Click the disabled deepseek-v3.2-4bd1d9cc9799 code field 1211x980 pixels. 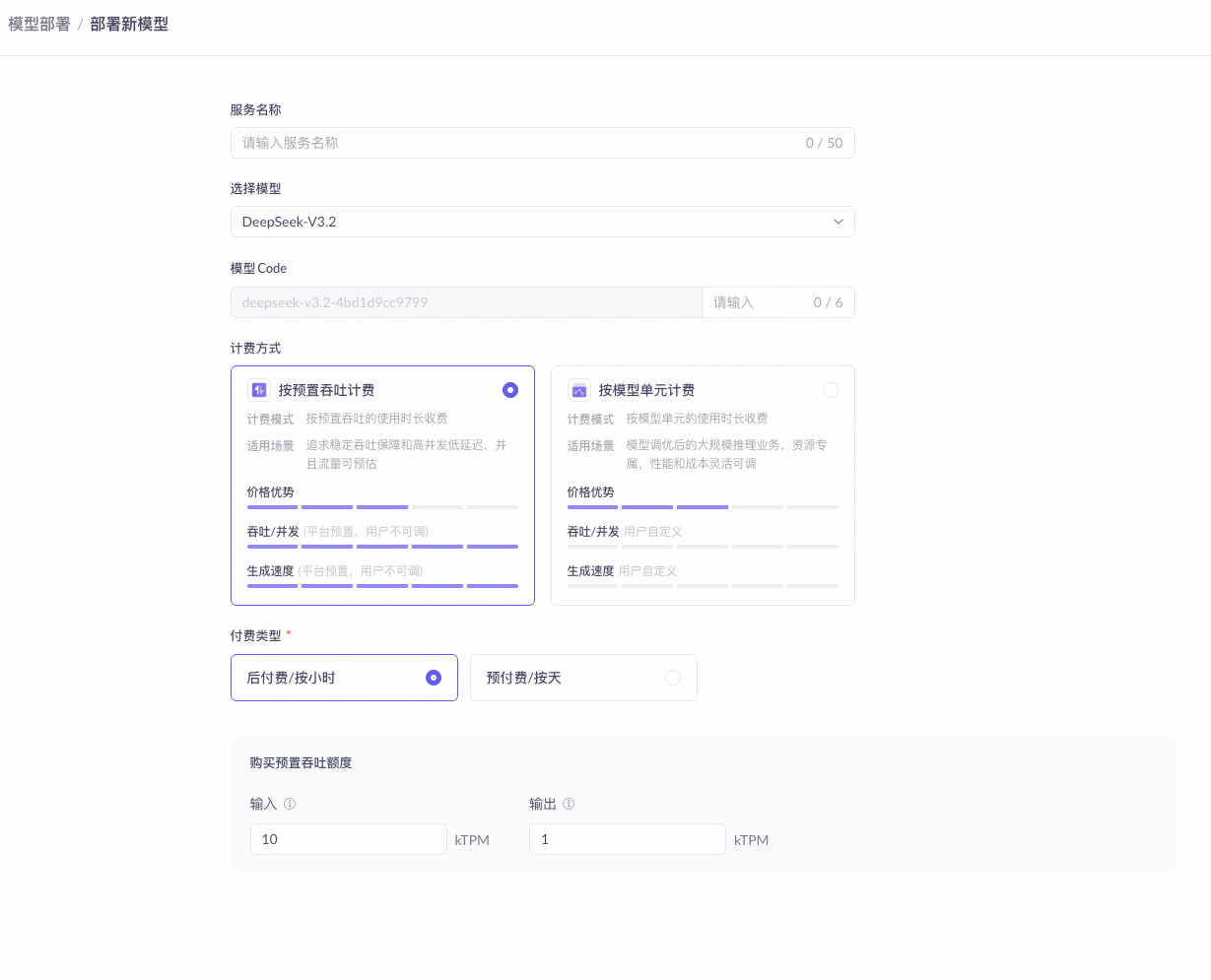pos(466,302)
